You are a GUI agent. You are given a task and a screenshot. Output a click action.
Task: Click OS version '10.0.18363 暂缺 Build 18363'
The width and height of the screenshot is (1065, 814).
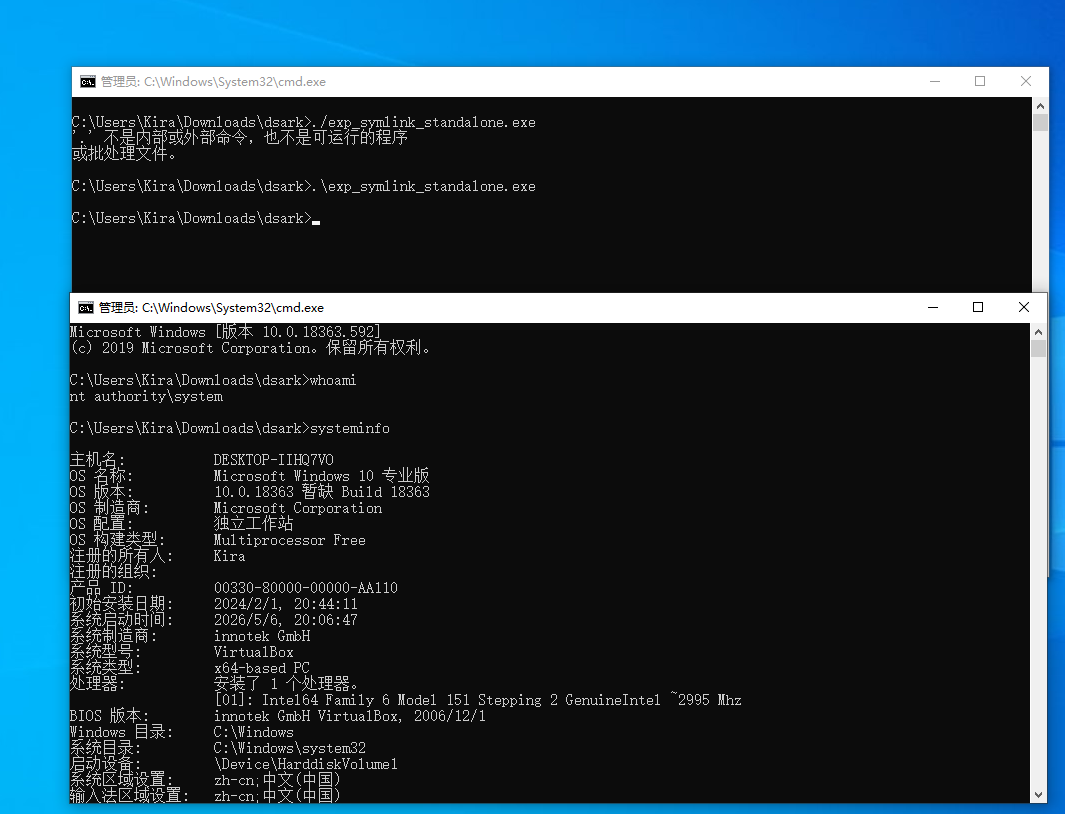pos(321,492)
